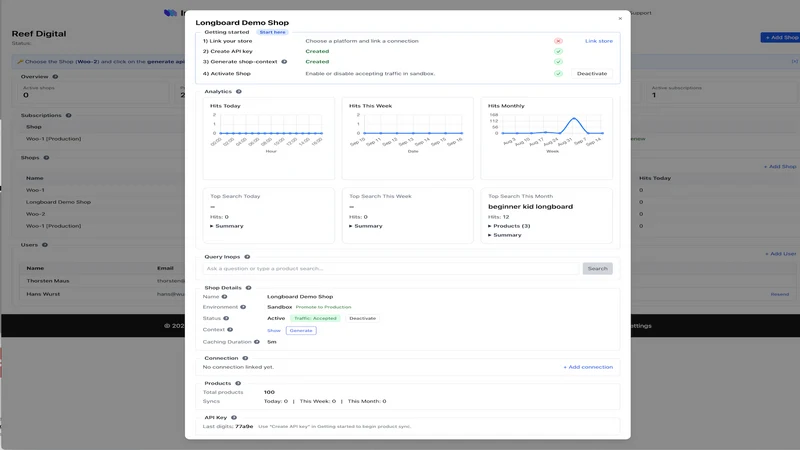Screen dimensions: 800x450
Task: Click the API key last digits 77a9e
Action: (x=244, y=427)
